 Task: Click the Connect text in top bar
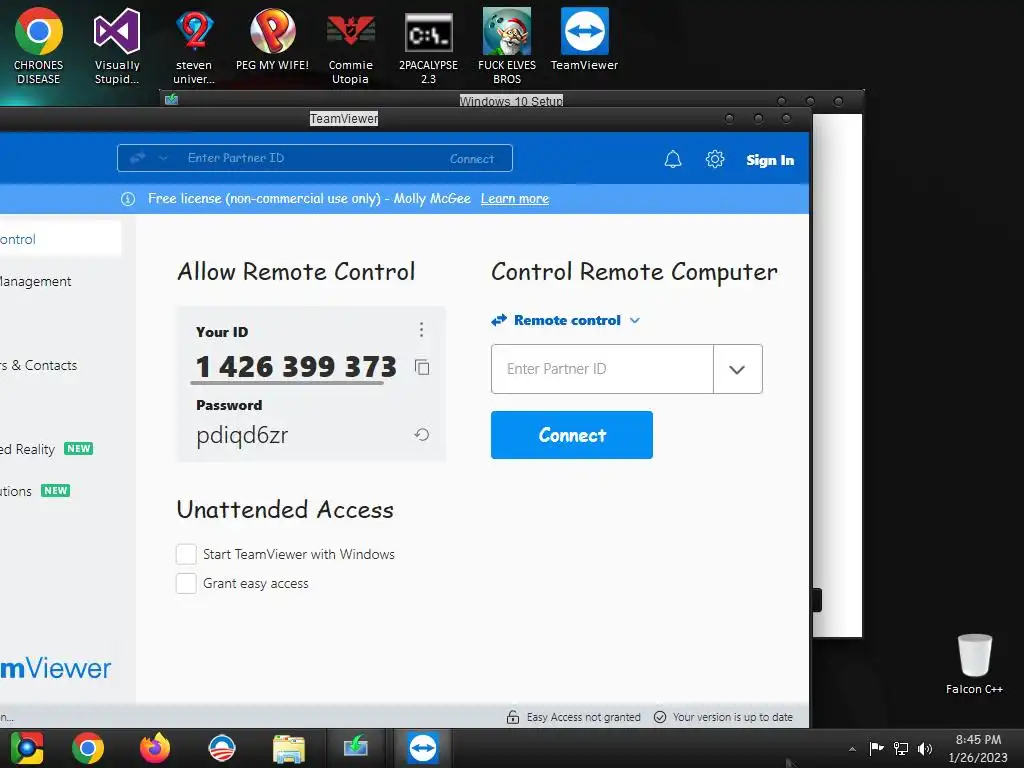(x=472, y=159)
